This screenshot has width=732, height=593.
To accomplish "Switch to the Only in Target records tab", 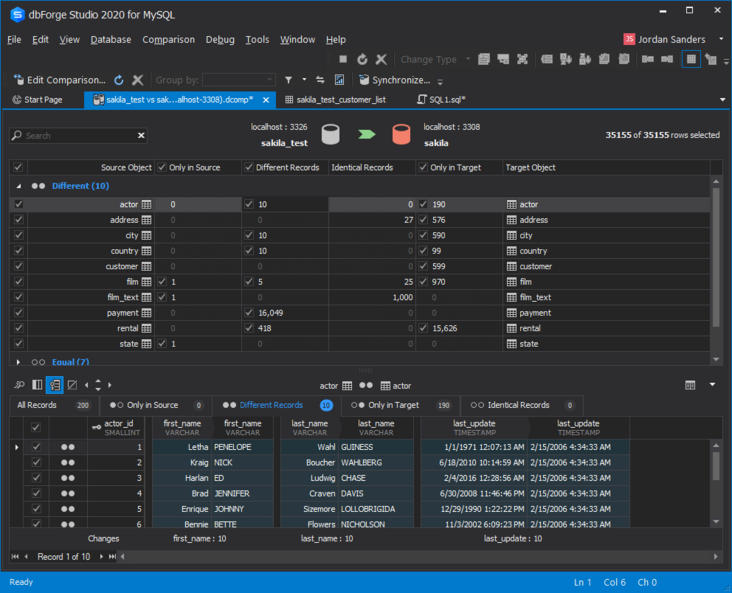I will 393,405.
